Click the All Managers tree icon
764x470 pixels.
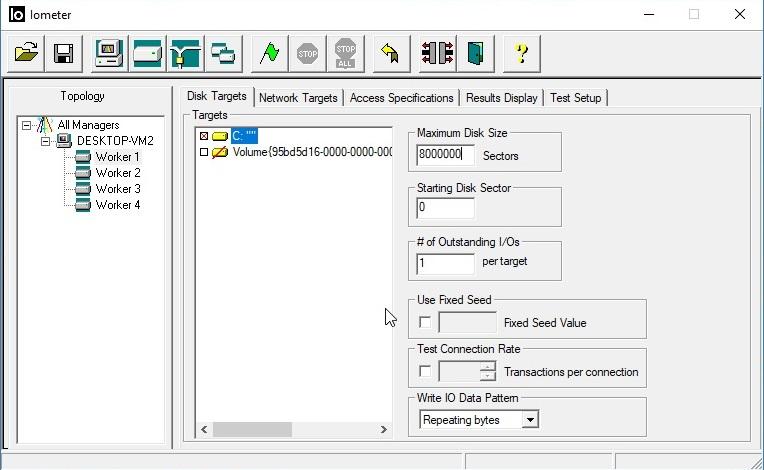pos(45,125)
